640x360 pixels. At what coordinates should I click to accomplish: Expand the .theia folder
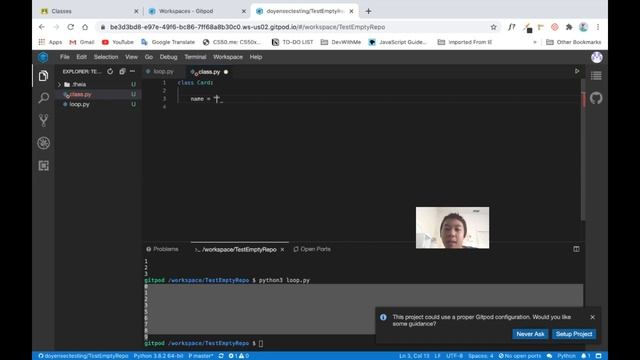(79, 84)
